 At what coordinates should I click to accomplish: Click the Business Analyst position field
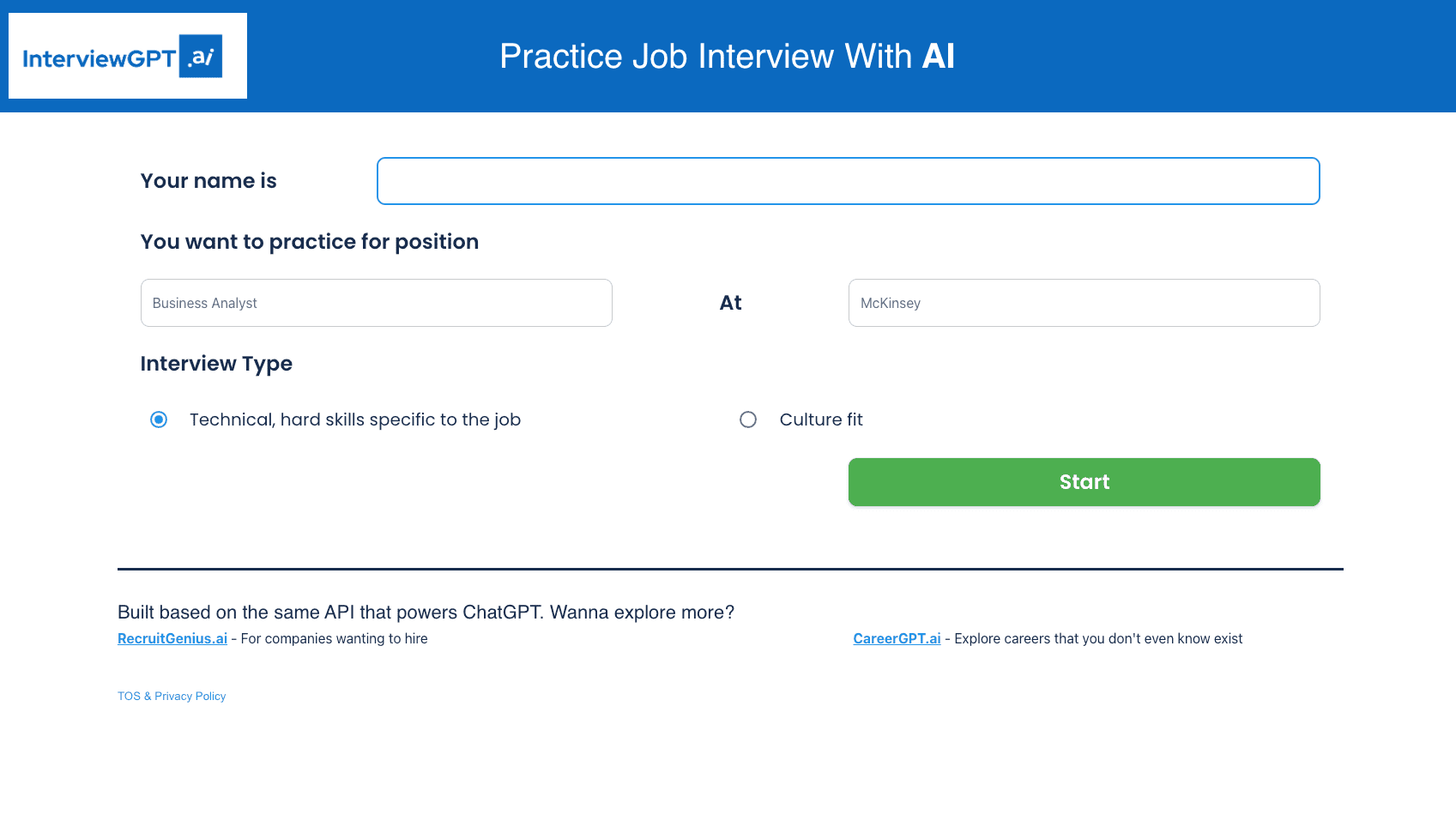(376, 303)
